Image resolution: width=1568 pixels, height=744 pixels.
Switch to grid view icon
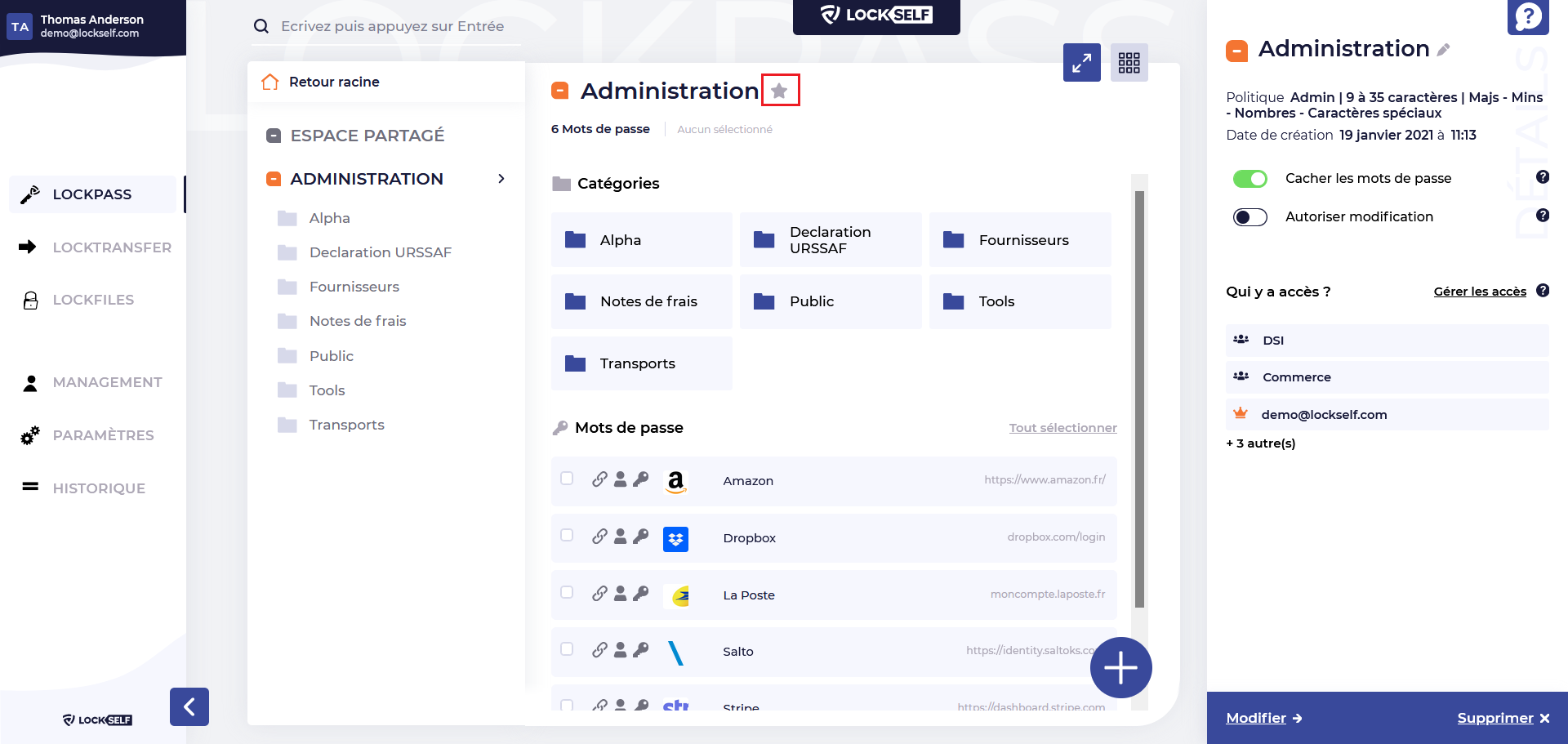click(1129, 63)
